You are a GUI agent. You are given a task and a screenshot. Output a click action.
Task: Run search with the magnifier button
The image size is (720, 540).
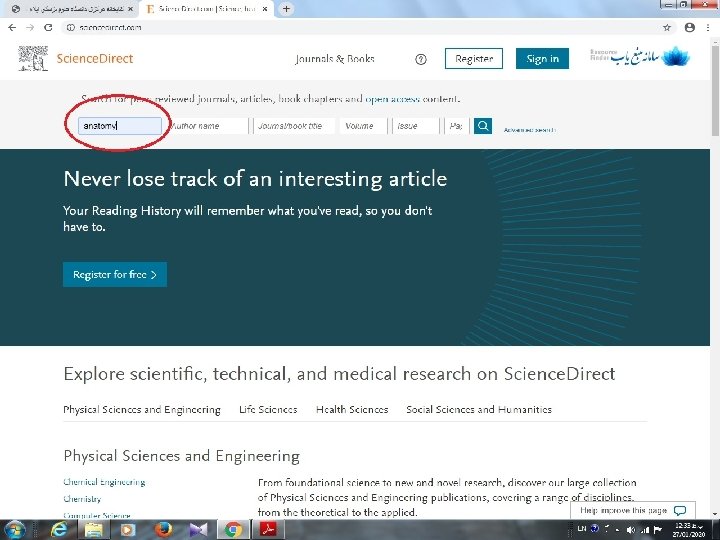click(x=483, y=126)
